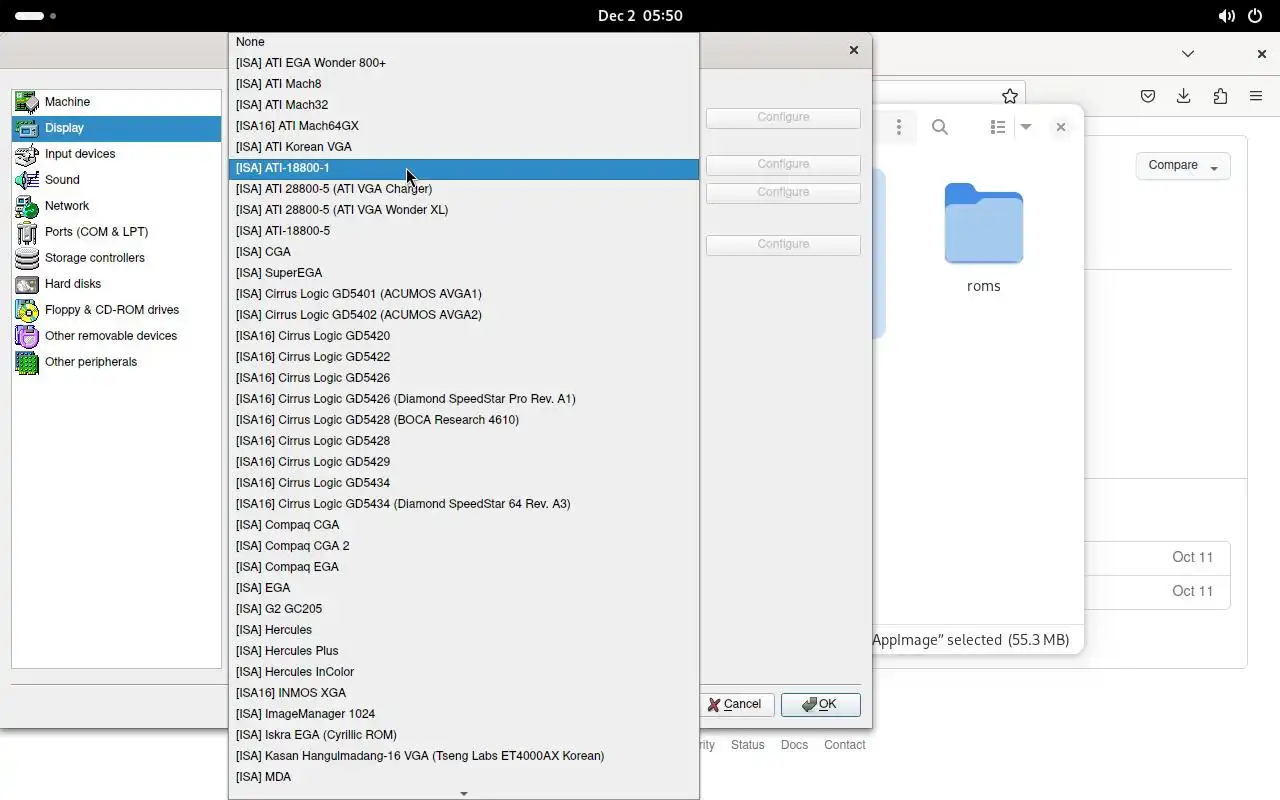Open the browser hamburger menu
1280x800 pixels.
(x=1256, y=96)
